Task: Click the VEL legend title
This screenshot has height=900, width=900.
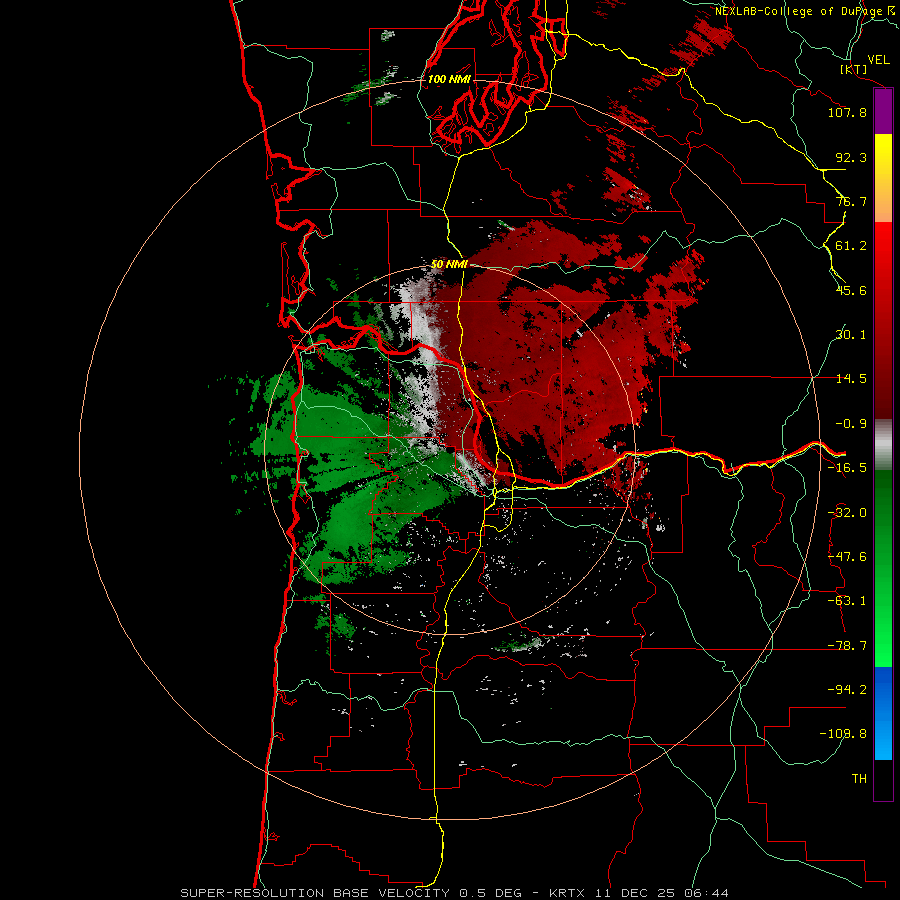Action: 878,59
